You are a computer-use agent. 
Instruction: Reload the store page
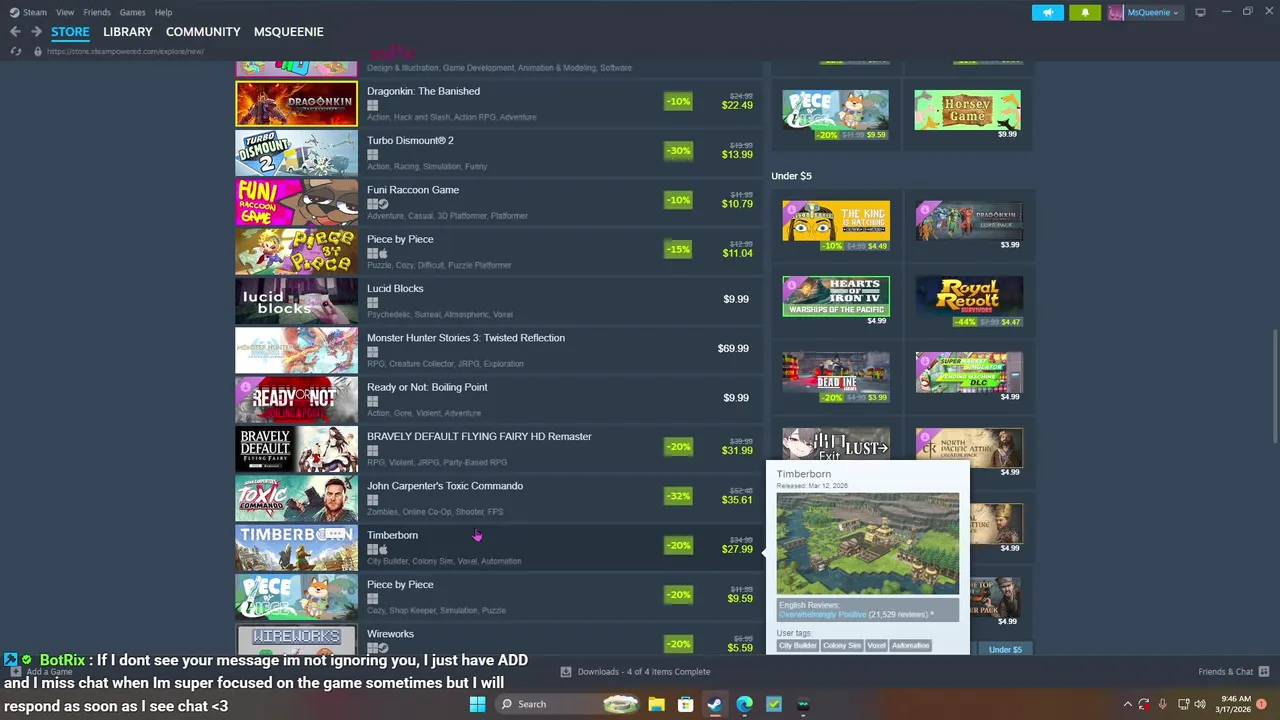pyautogui.click(x=15, y=51)
